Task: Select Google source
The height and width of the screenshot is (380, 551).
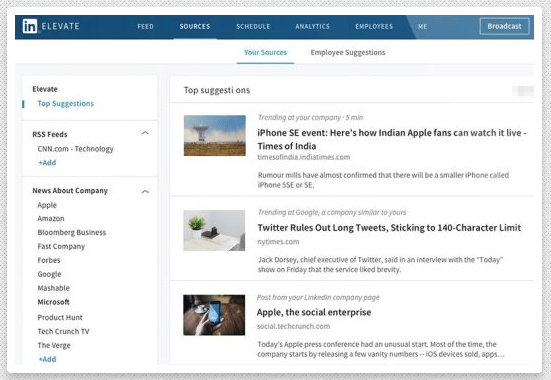Action: 50,274
